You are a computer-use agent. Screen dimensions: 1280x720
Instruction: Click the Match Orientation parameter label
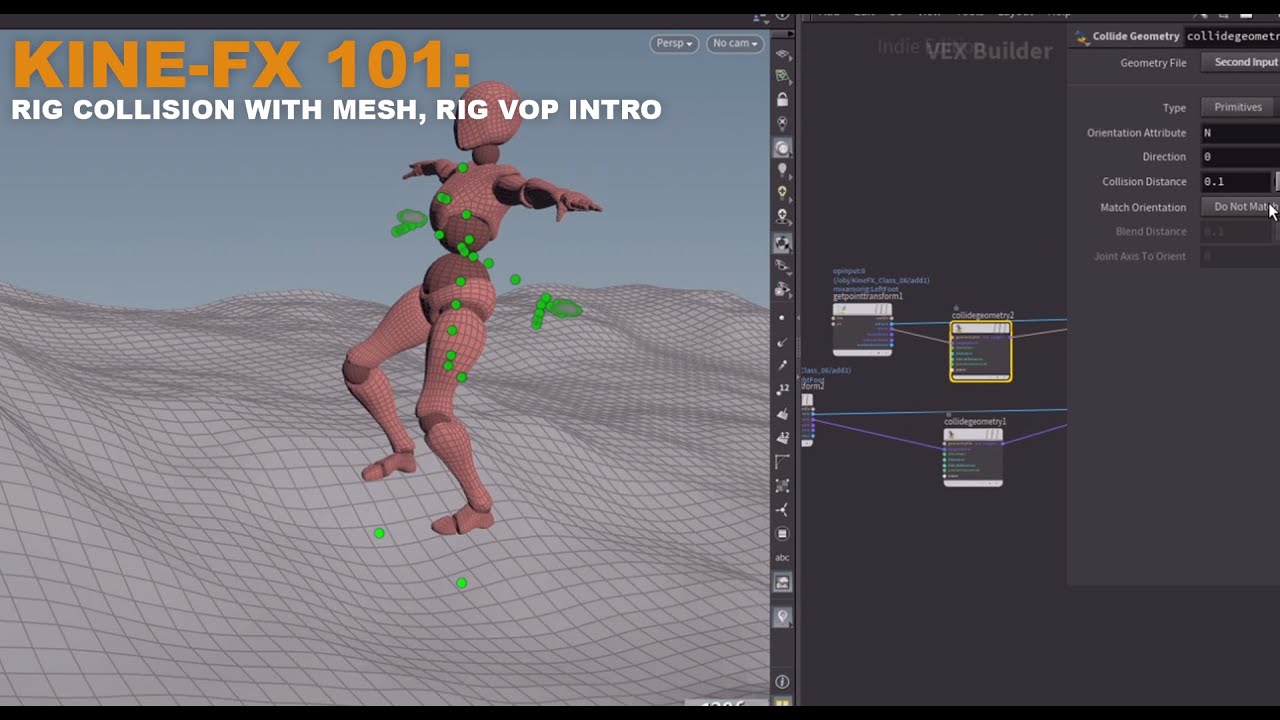(1143, 207)
